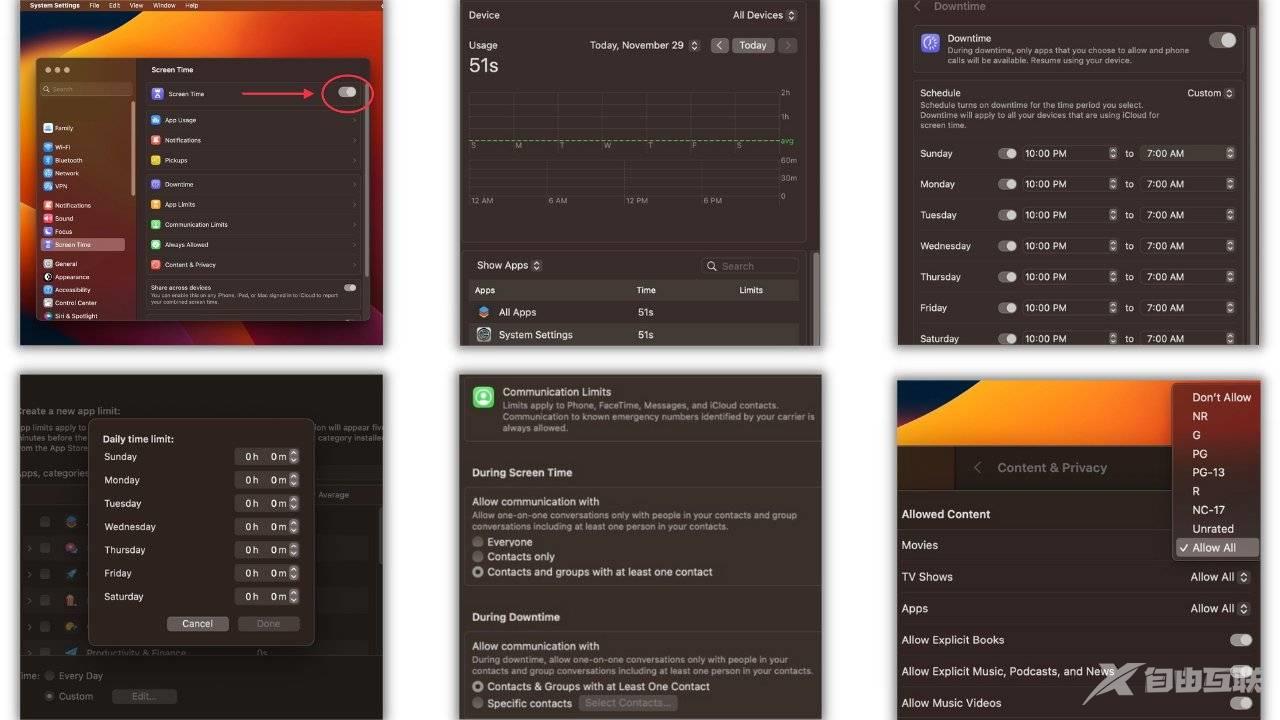Click Select Contacts... button
The height and width of the screenshot is (720, 1280).
(628, 703)
